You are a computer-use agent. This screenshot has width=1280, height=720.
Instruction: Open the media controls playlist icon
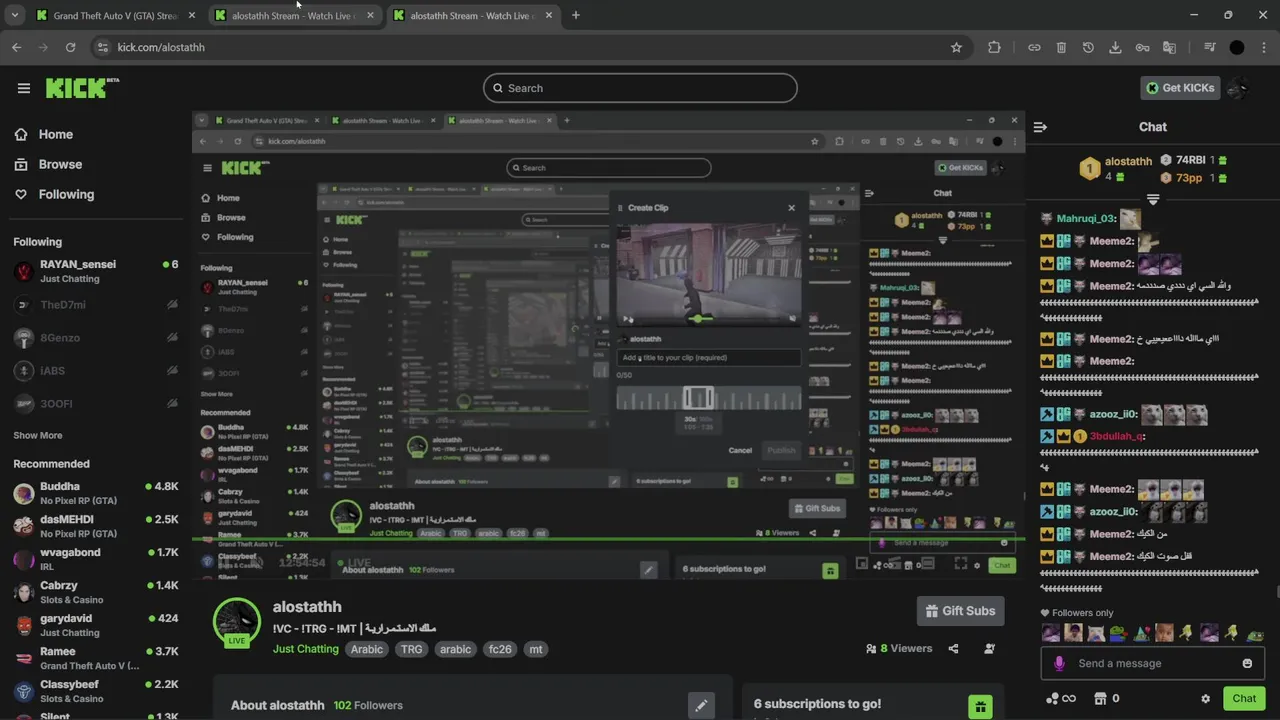[1209, 47]
